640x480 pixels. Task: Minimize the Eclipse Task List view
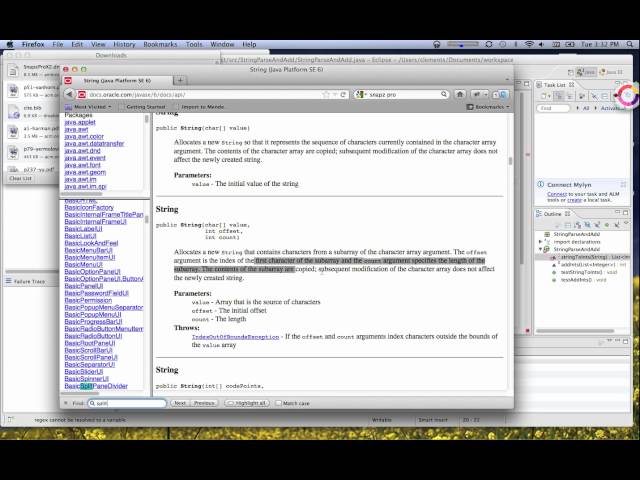click(x=618, y=83)
